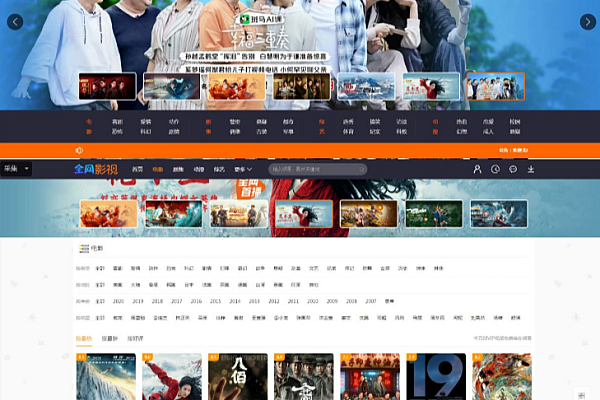
Task: Sort by 按最热 tab
Action: tap(84, 339)
